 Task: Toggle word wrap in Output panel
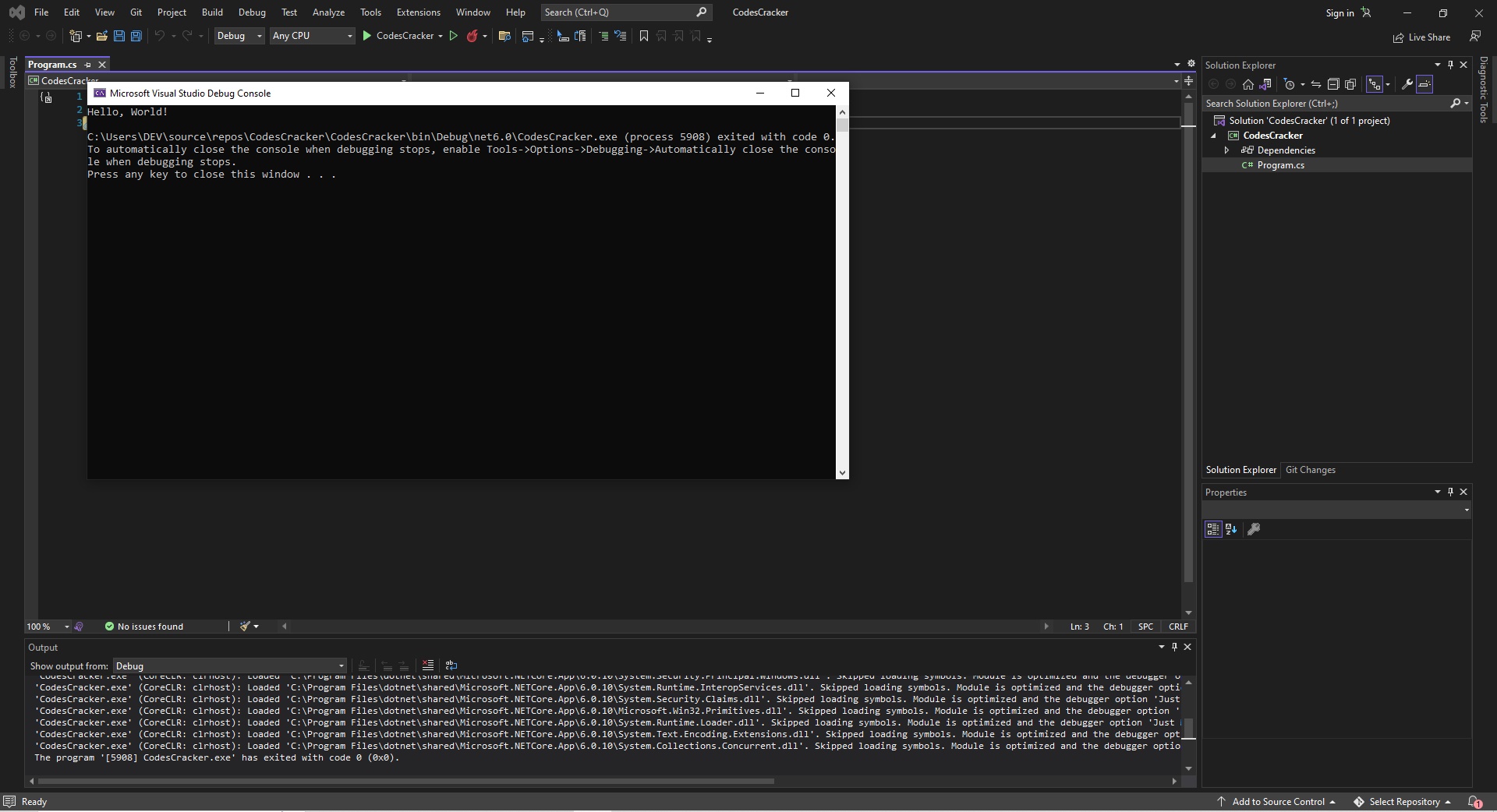point(451,665)
